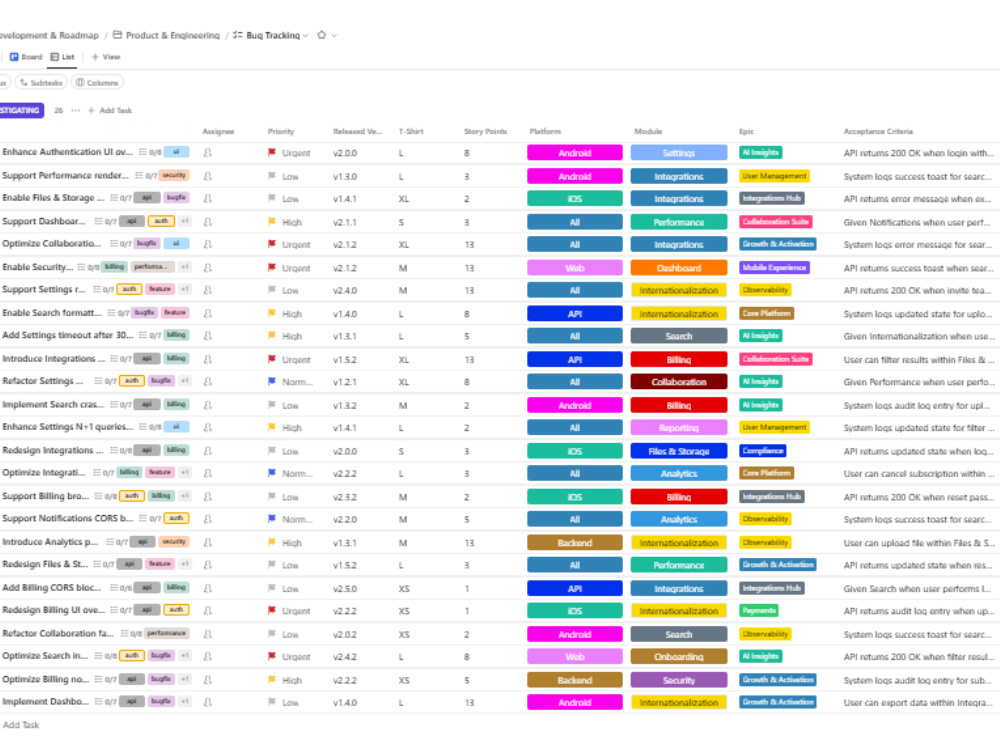This screenshot has width=1000, height=750.
Task: Open the Onboarding module dropdown
Action: (679, 657)
